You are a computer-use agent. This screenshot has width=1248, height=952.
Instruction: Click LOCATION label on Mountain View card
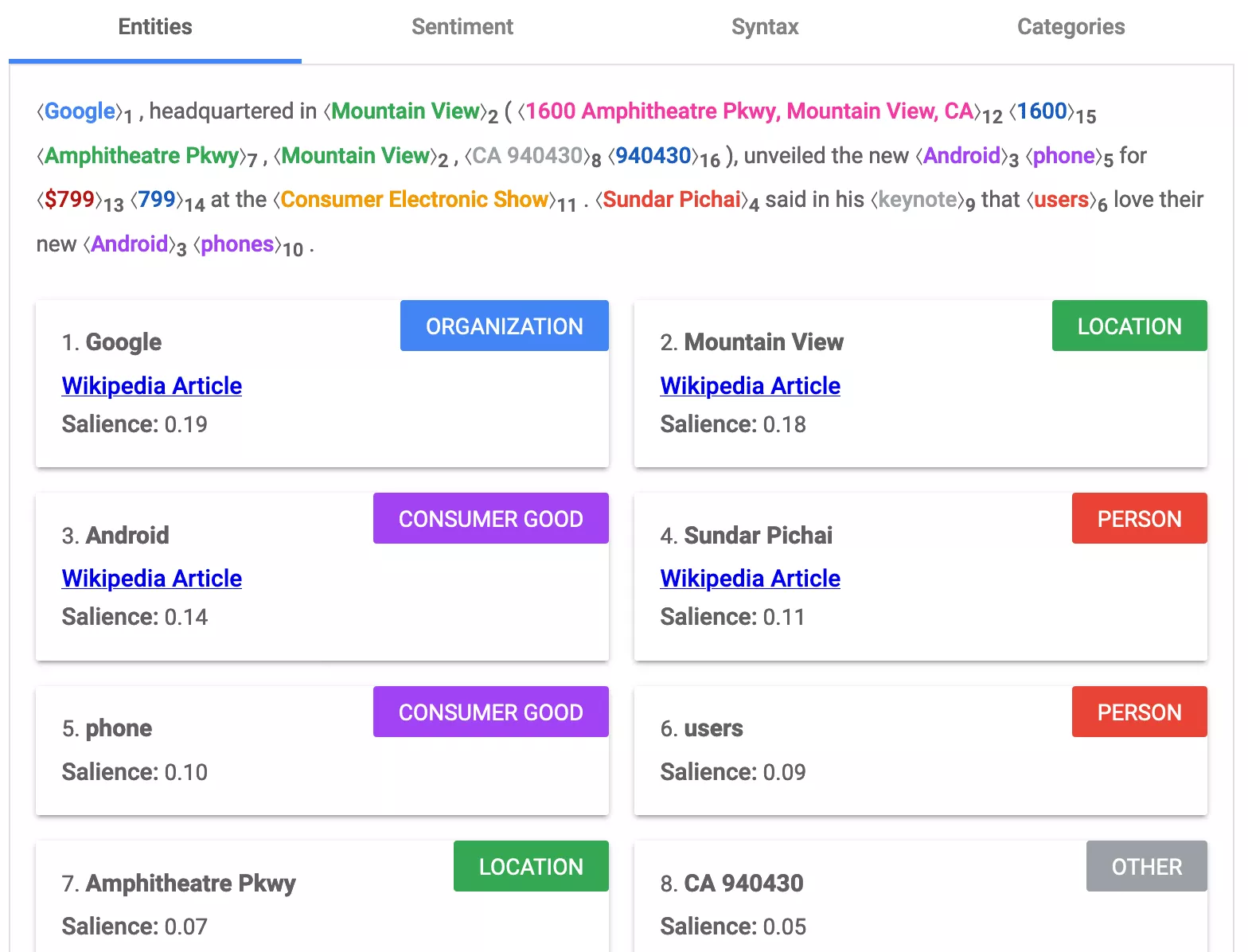point(1129,326)
